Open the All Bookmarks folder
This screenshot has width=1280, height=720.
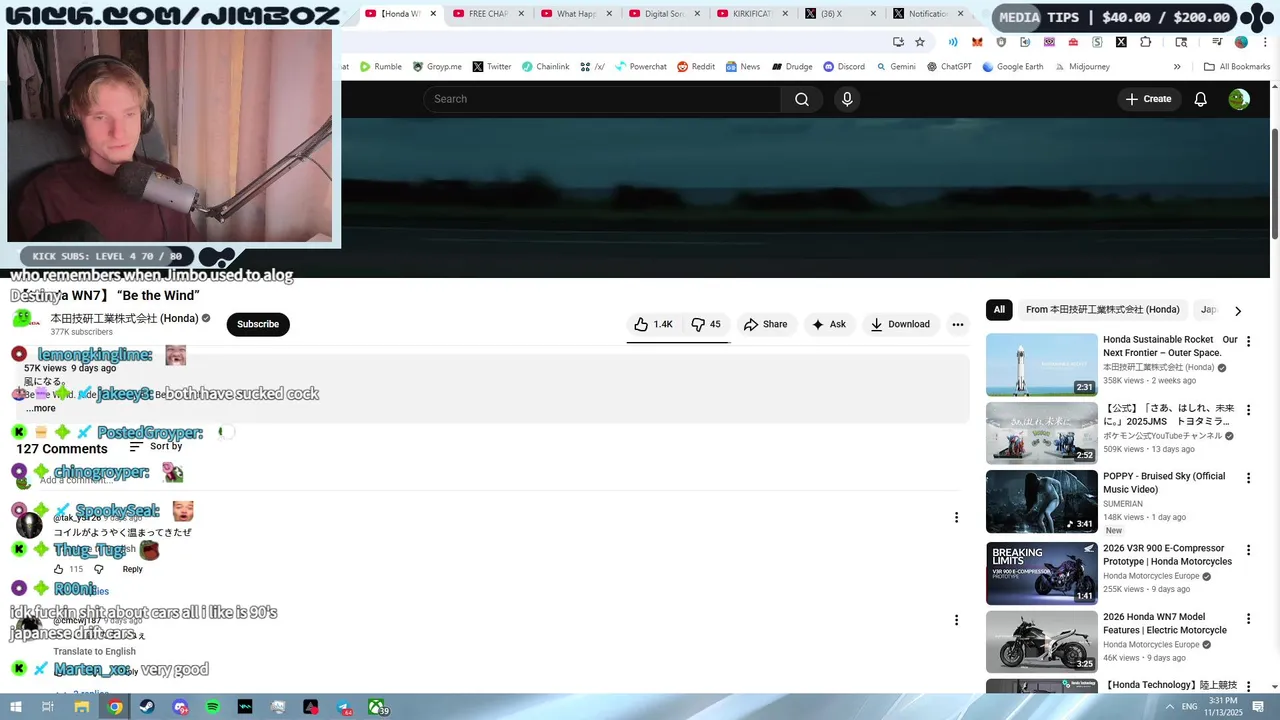click(x=1237, y=67)
